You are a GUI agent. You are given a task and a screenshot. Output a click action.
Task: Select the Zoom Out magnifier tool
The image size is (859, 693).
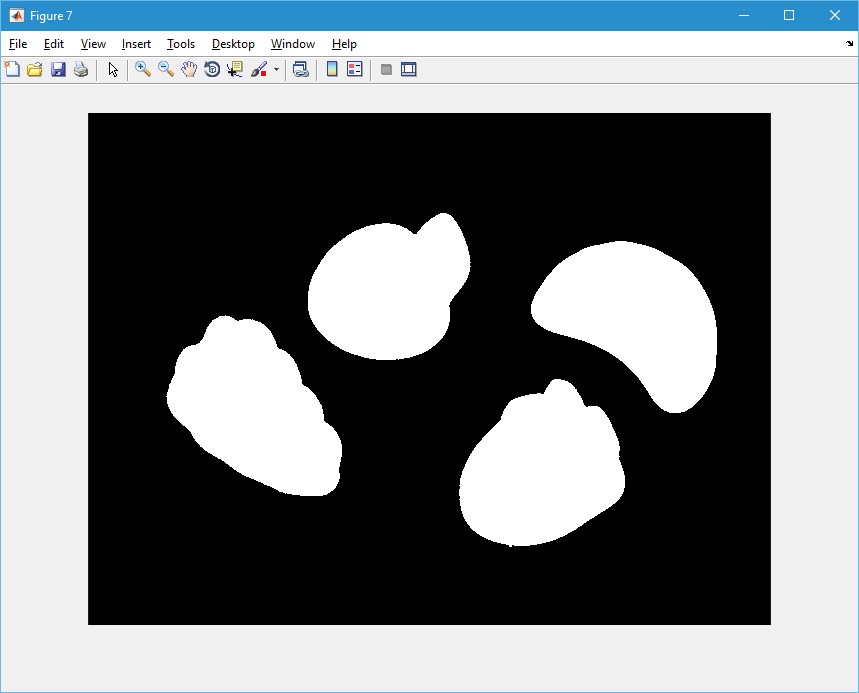click(166, 70)
